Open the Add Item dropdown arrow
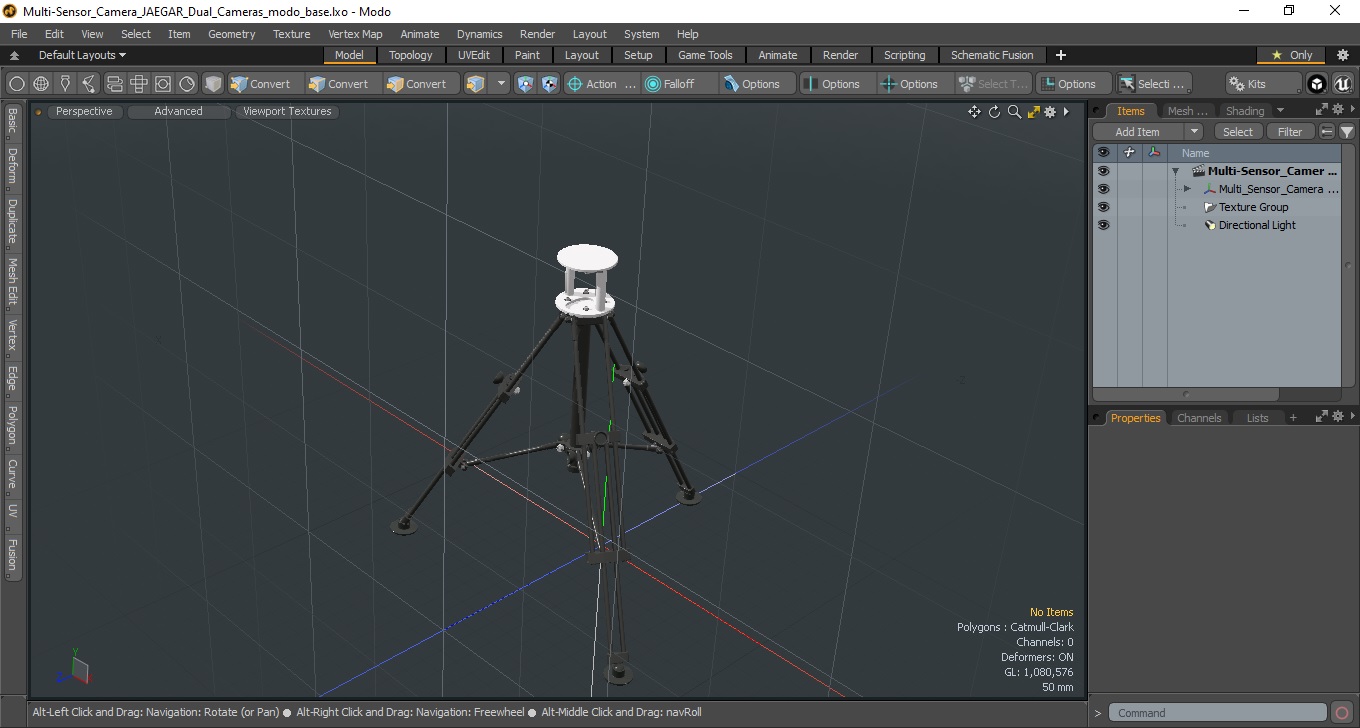Image resolution: width=1360 pixels, height=728 pixels. point(1194,132)
